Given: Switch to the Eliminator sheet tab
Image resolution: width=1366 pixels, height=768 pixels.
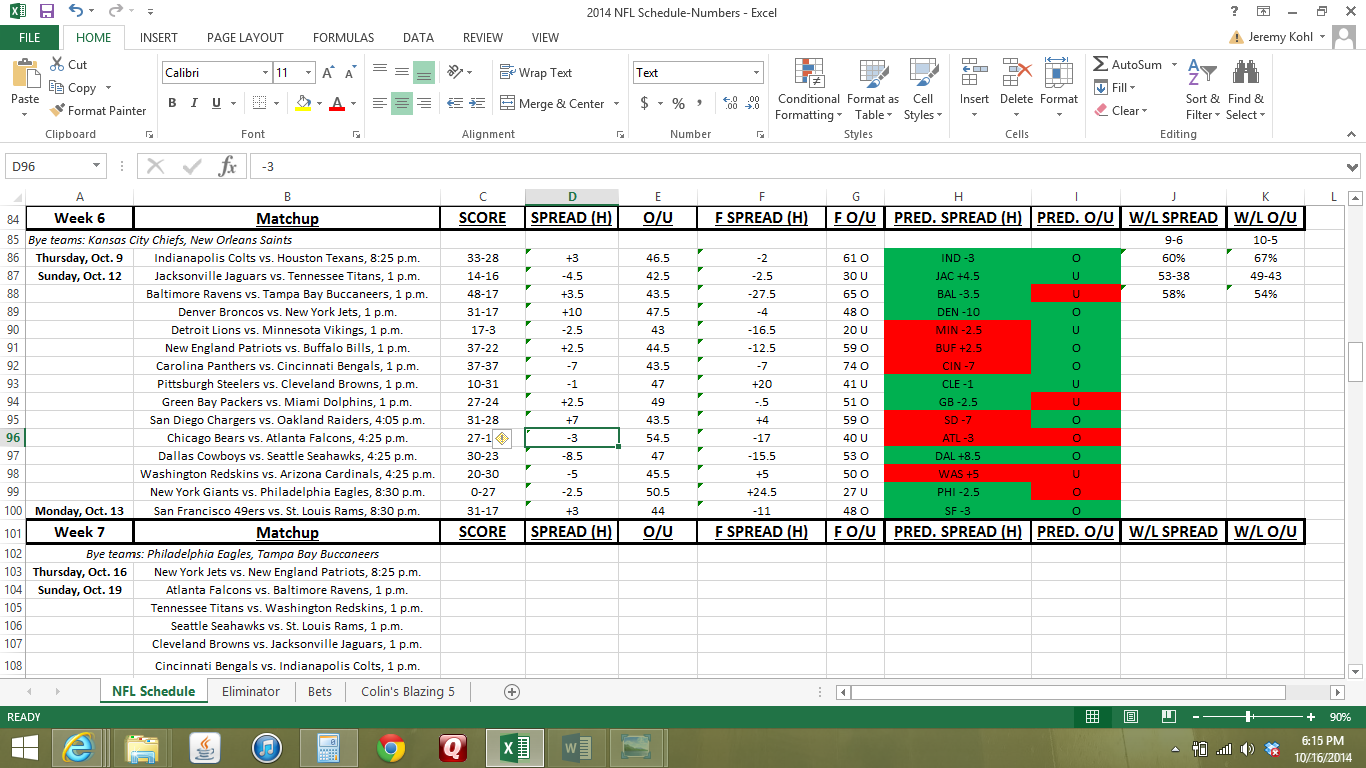Looking at the screenshot, I should click(251, 691).
